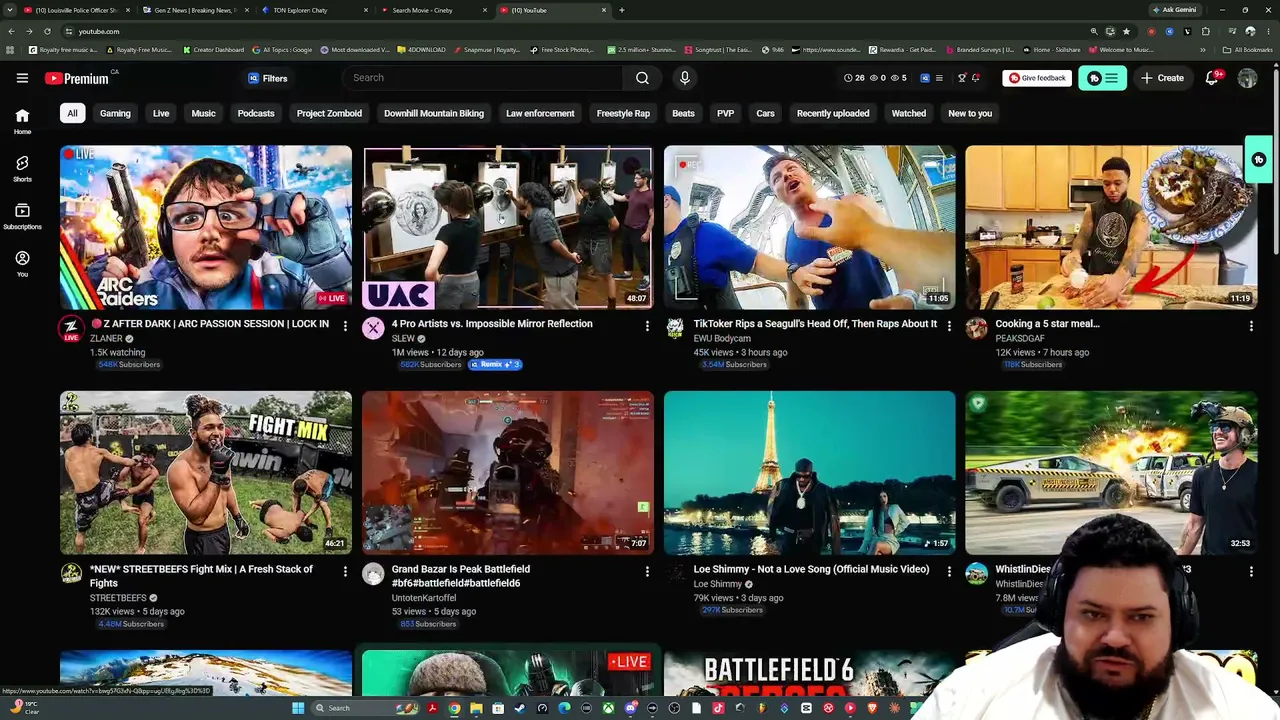Select the All filter chip
This screenshot has height=720, width=1280.
pos(72,113)
